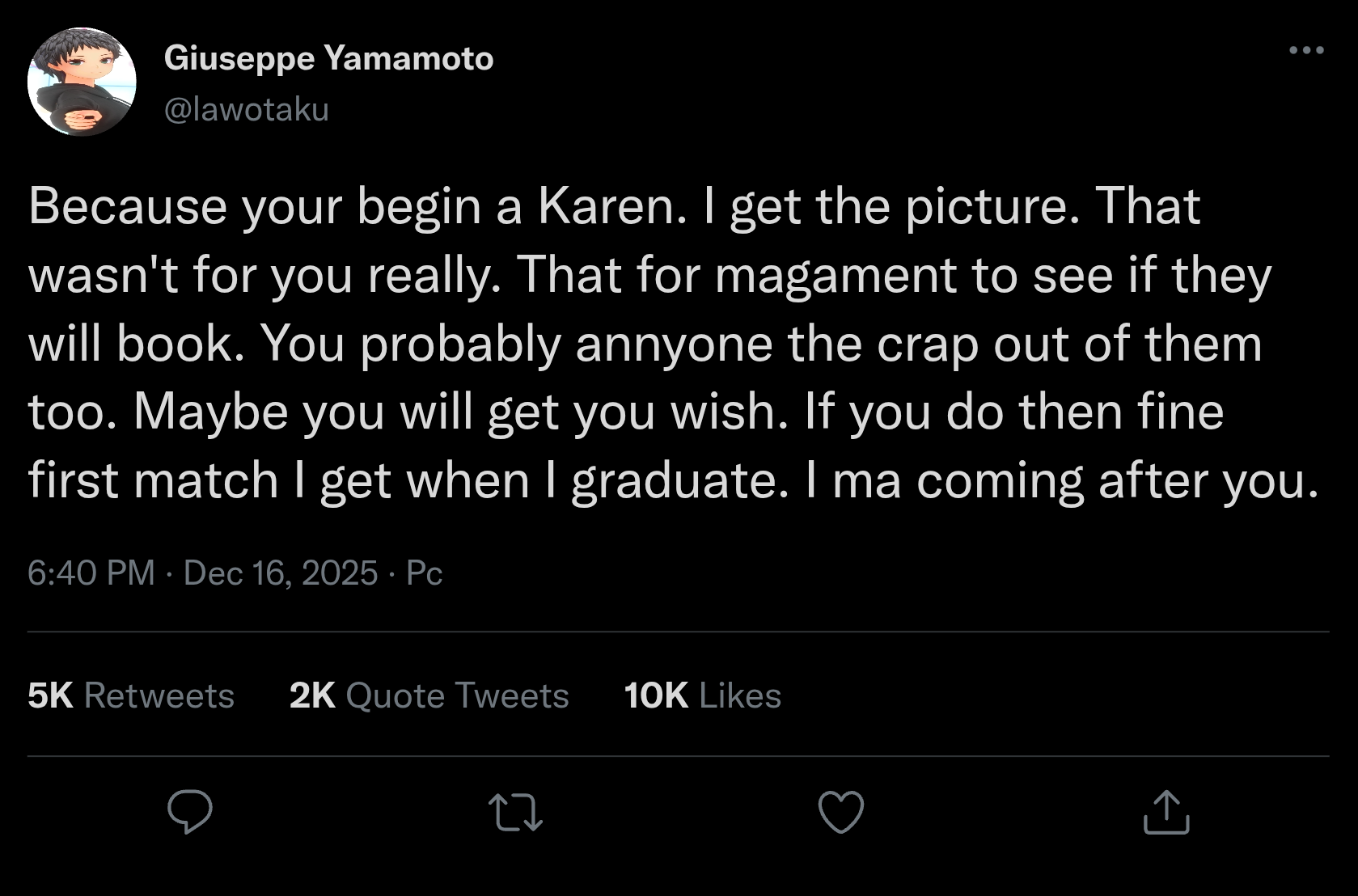Click Giuseppe Yamamoto's profile avatar
The image size is (1358, 896).
[x=82, y=82]
